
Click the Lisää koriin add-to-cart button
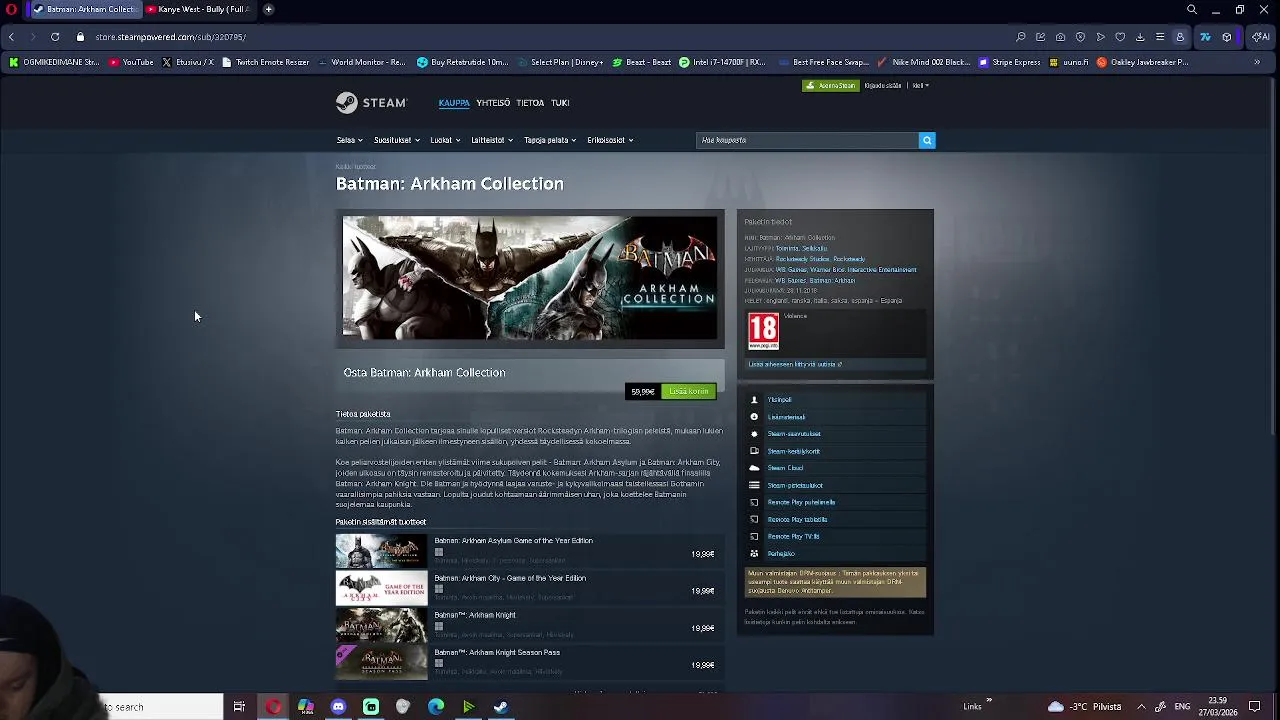click(689, 391)
